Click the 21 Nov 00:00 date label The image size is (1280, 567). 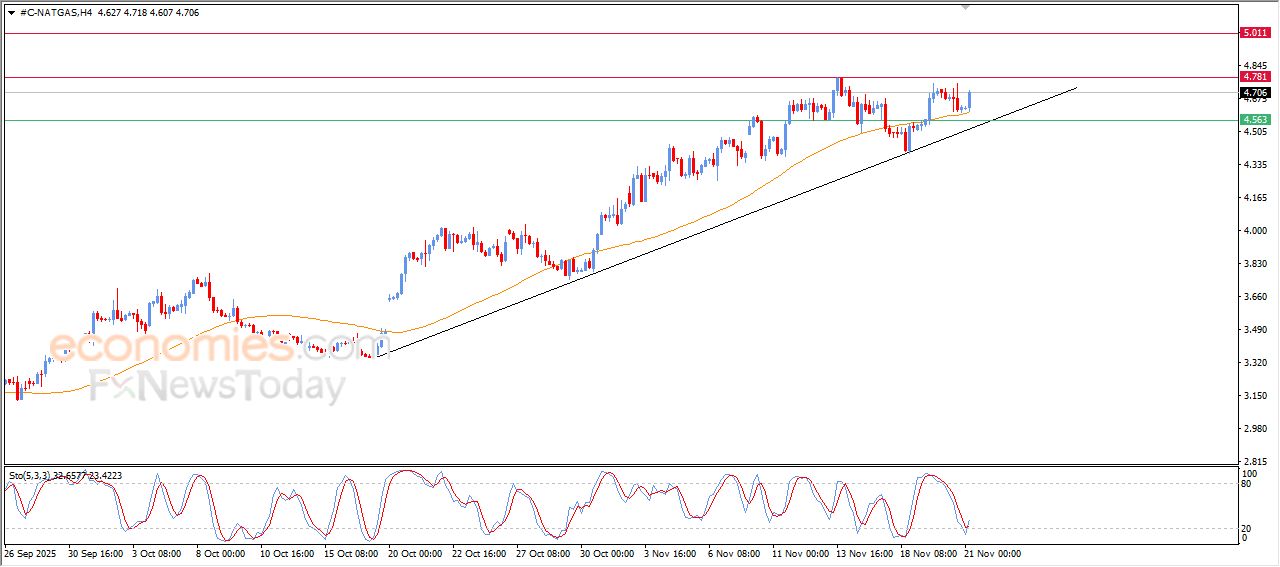[x=992, y=552]
